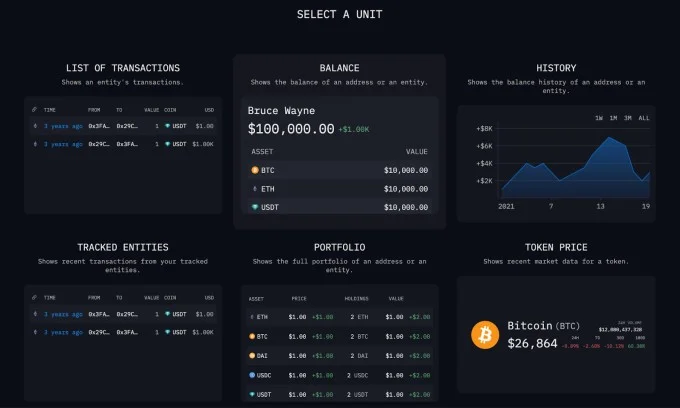Select the Token Price unit title

point(556,247)
